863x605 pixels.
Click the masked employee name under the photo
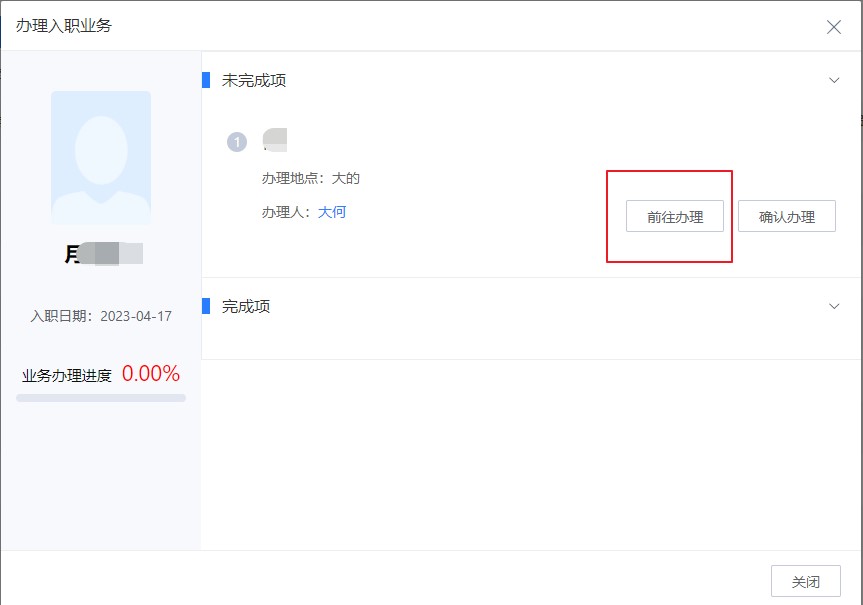[99, 253]
